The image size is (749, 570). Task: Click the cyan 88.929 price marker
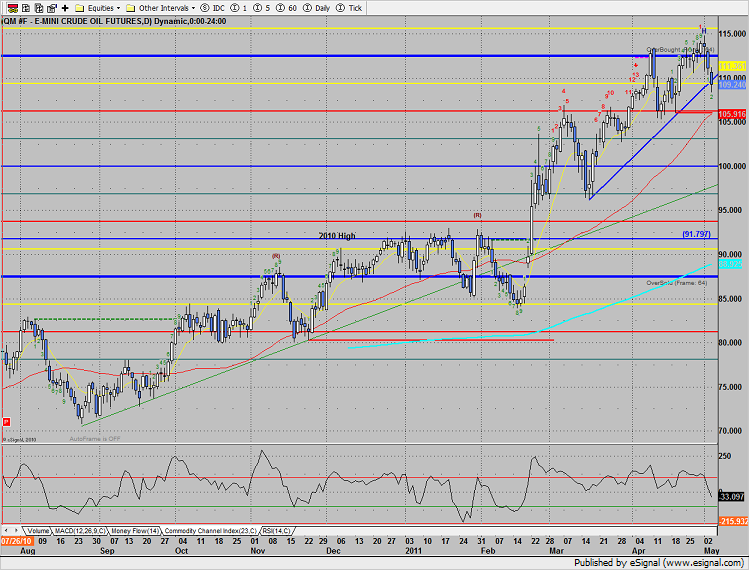[730, 264]
